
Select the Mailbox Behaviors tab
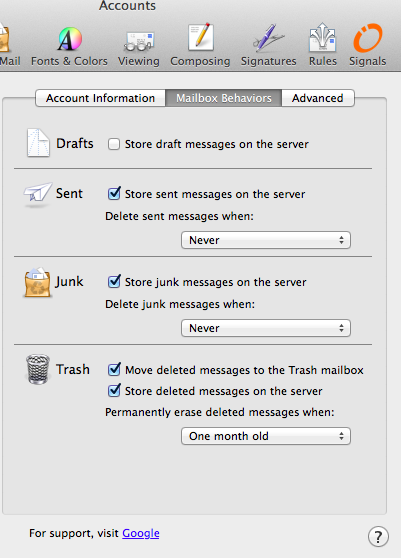[223, 98]
